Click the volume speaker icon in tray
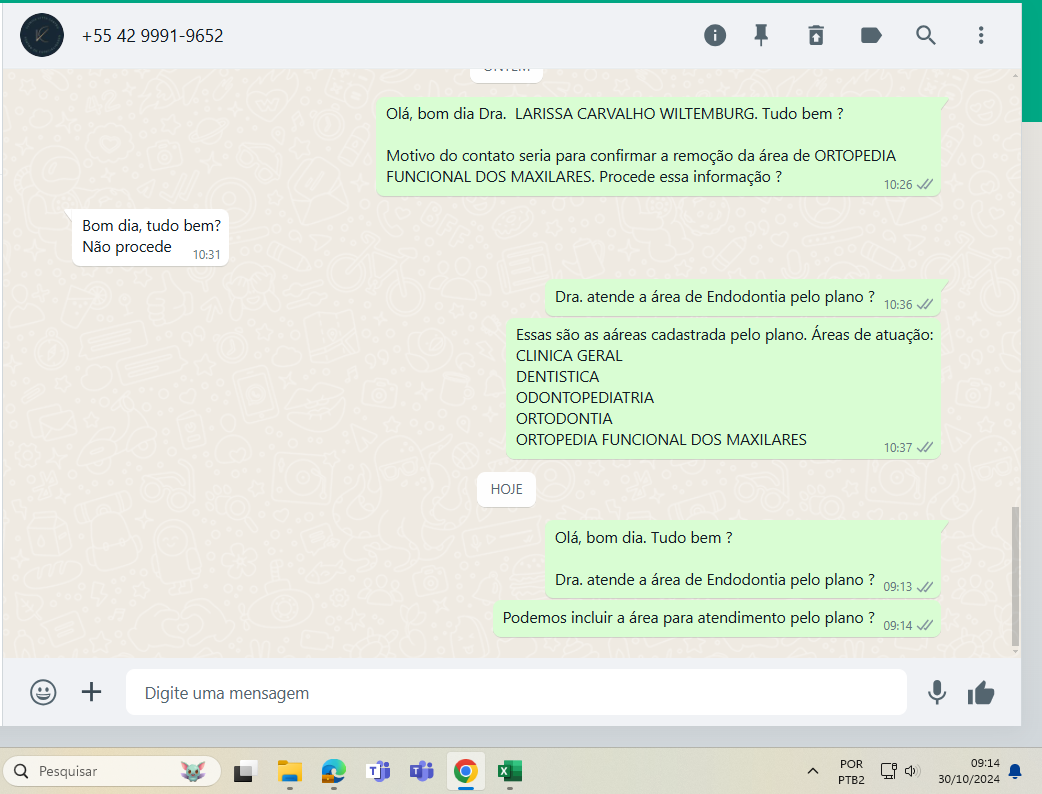 tap(912, 771)
